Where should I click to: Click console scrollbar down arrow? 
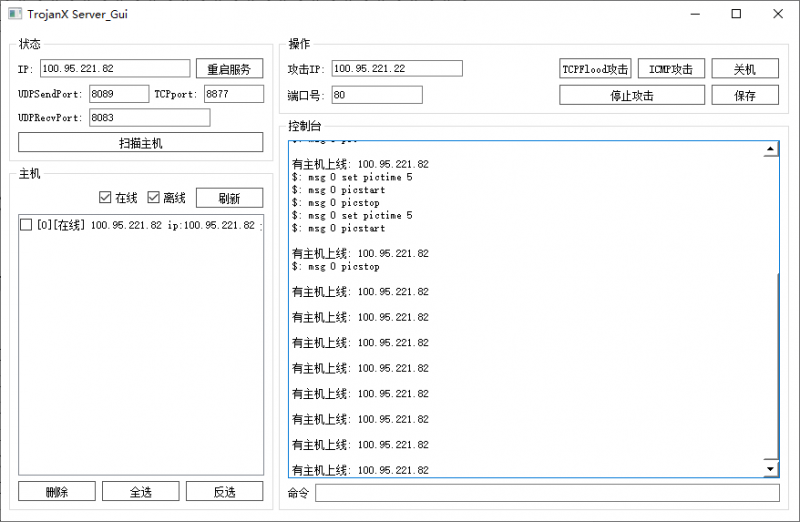tap(770, 468)
